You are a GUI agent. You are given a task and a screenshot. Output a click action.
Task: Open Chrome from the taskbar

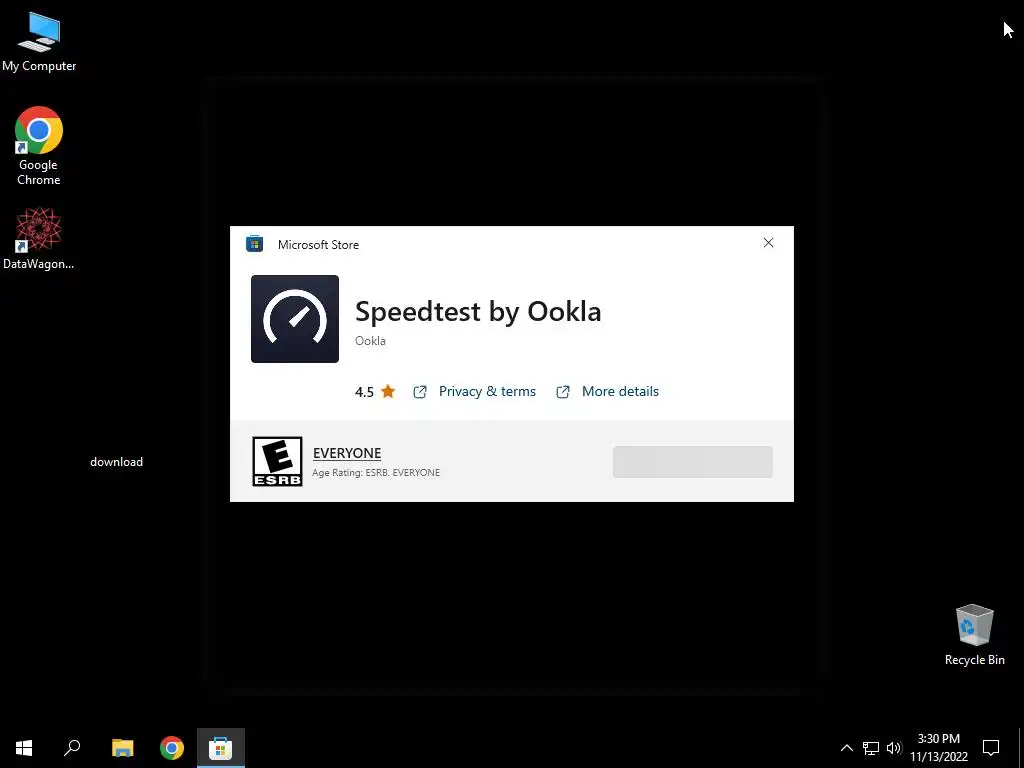[x=172, y=748]
